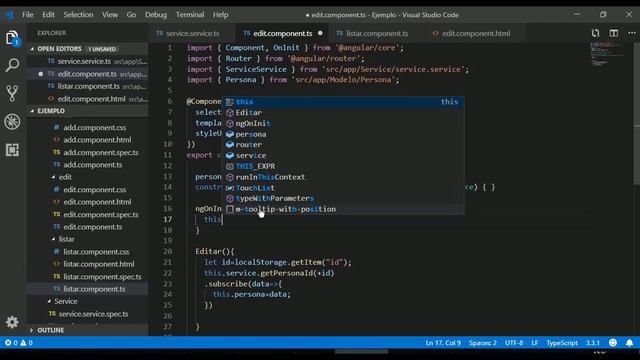Click TypeScript version '3.3.1'
Viewport: 640px width, 360px height.
point(593,342)
